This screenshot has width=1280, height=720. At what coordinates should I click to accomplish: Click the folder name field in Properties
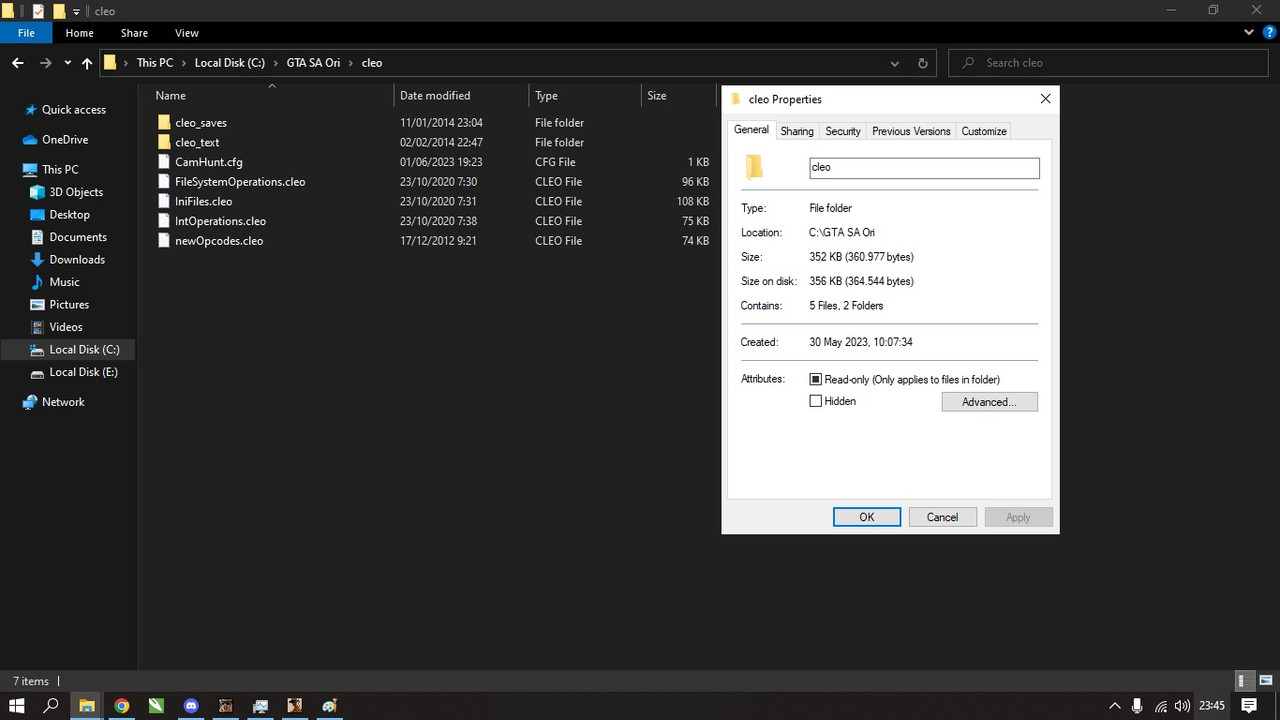click(x=924, y=168)
